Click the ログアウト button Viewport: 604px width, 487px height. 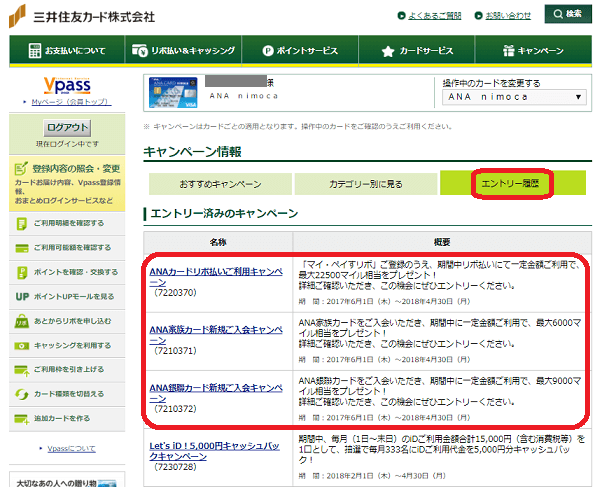(x=67, y=128)
